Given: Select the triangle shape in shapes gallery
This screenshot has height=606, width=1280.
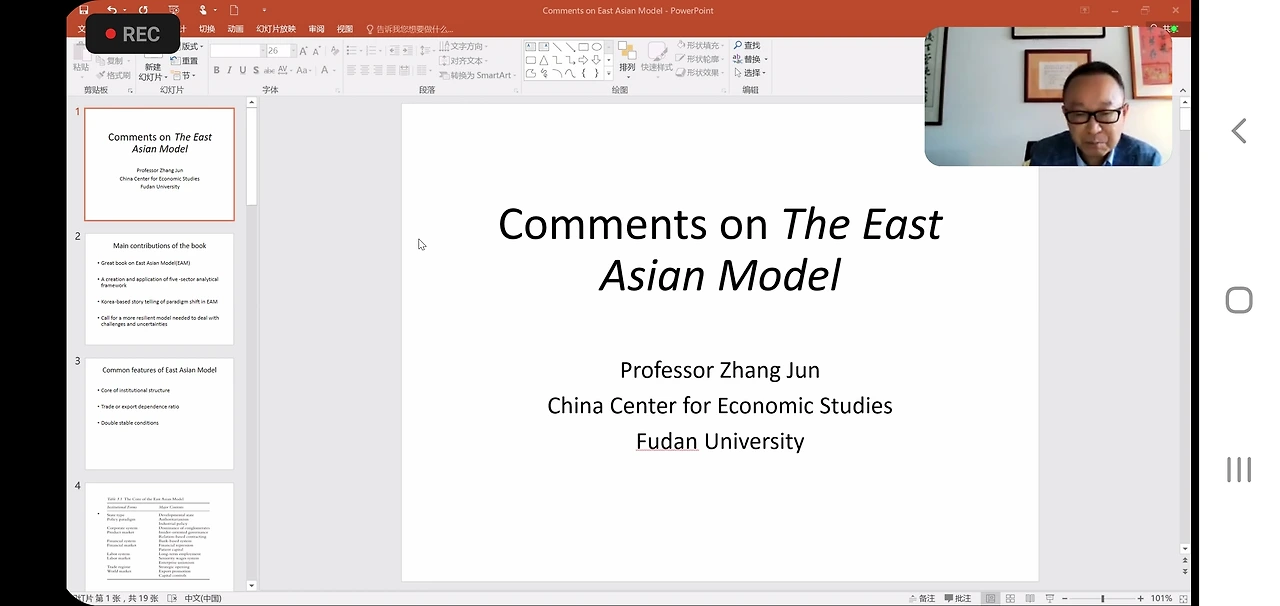Looking at the screenshot, I should click(544, 60).
